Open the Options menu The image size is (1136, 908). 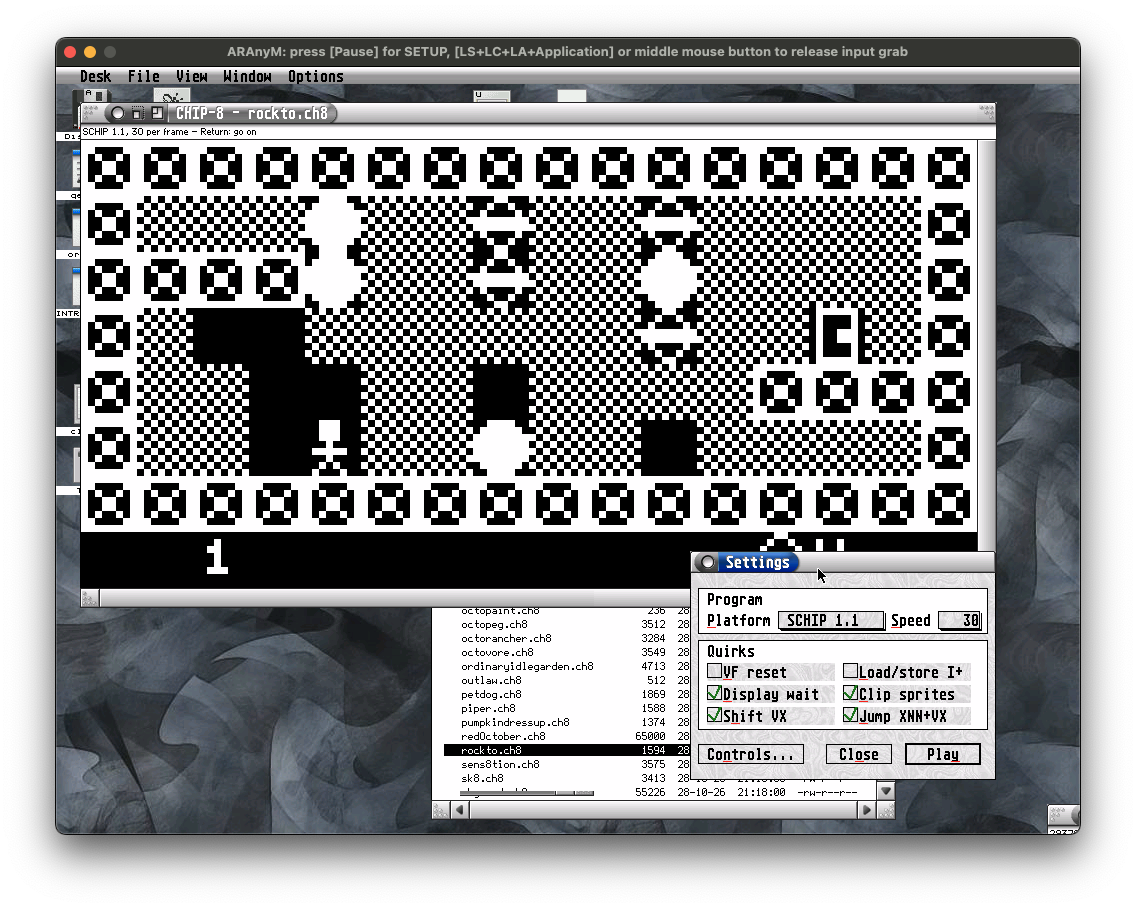click(x=315, y=76)
